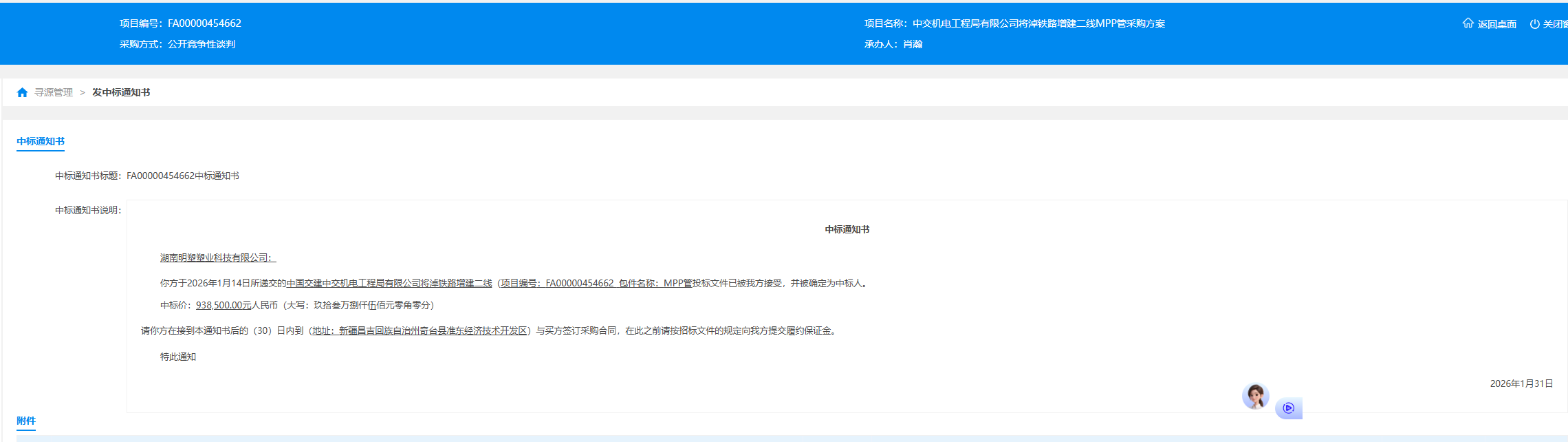The image size is (1568, 442).
Task: Click the power icon to close window
Action: tap(1534, 24)
